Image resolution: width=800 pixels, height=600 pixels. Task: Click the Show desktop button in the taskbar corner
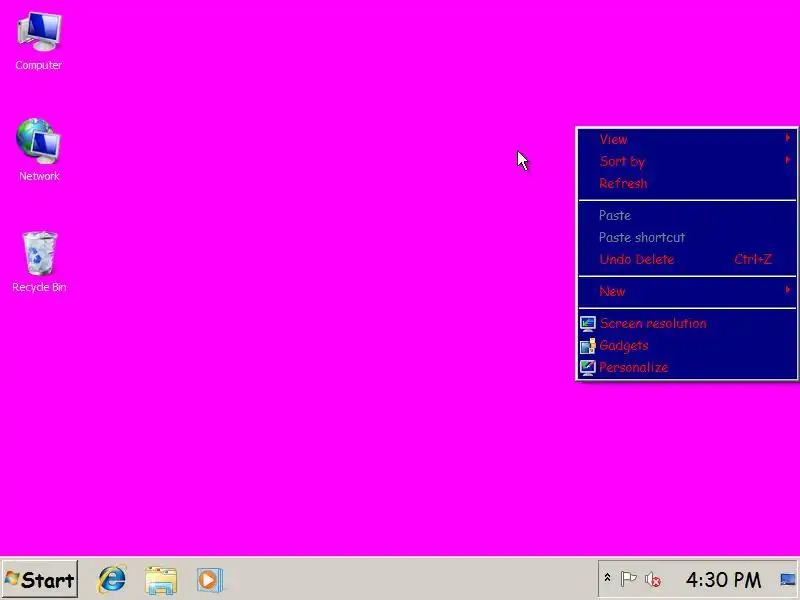788,580
